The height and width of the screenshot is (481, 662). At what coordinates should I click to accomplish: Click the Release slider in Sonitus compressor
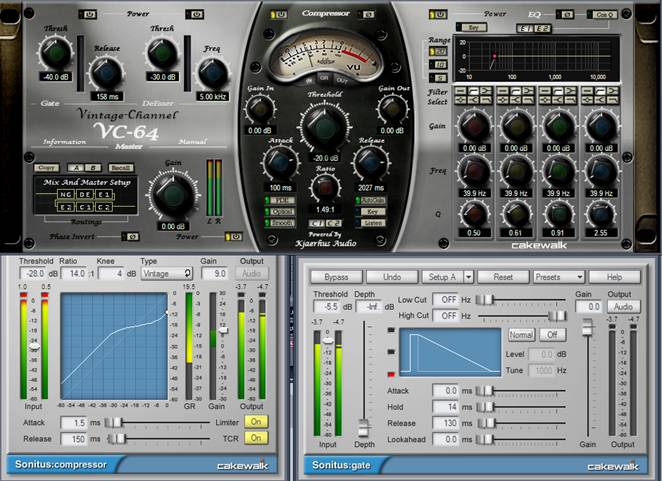(157, 439)
